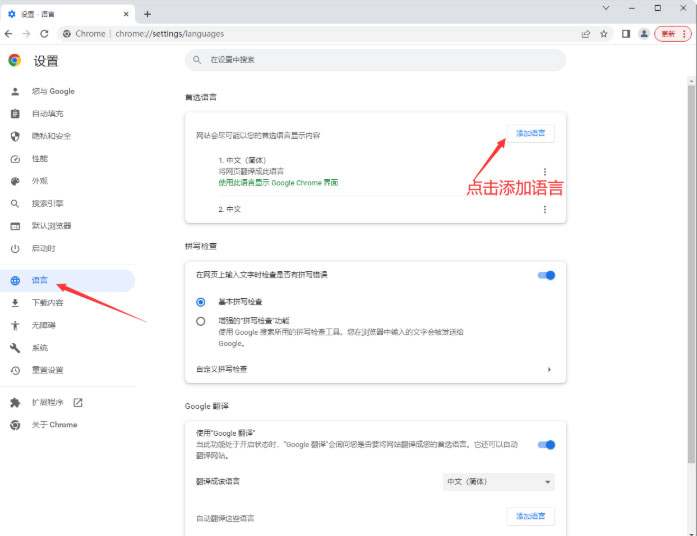Viewport: 697px width, 536px height.
Task: Close the 设置 tab
Action: tap(126, 14)
